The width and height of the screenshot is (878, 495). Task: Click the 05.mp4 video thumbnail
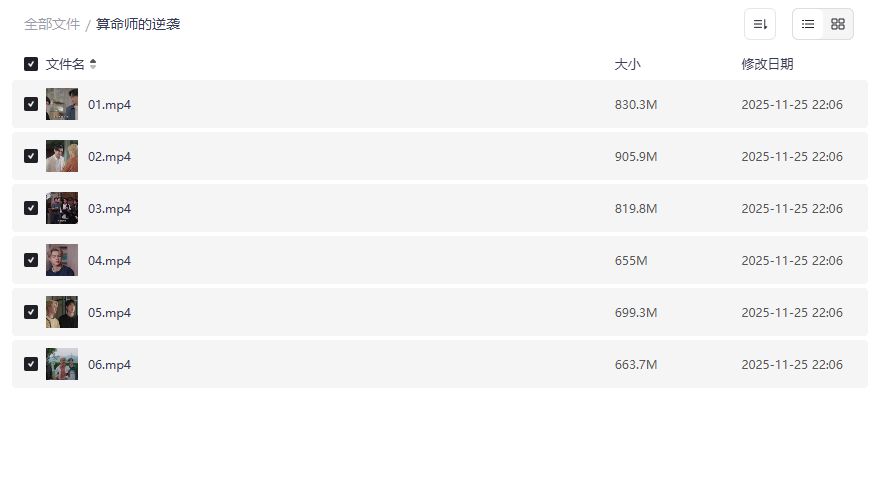point(62,312)
